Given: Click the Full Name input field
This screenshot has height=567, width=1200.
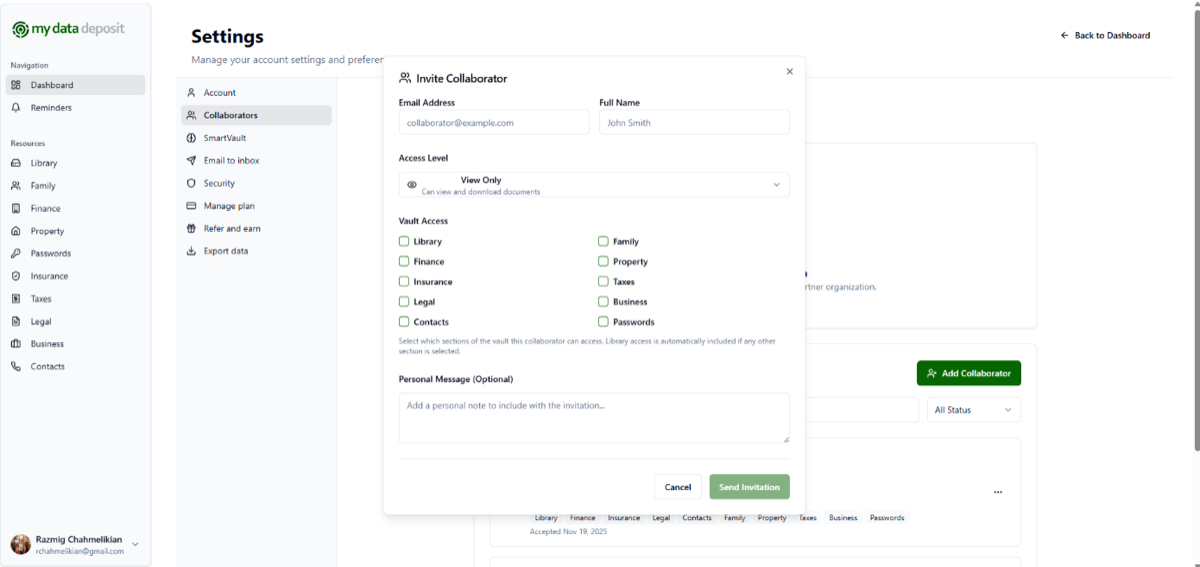Looking at the screenshot, I should click(694, 122).
